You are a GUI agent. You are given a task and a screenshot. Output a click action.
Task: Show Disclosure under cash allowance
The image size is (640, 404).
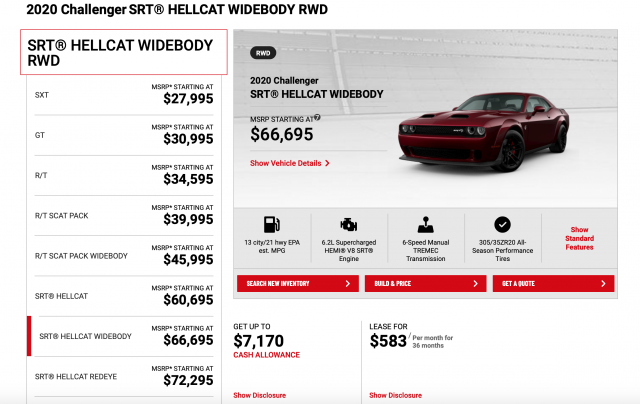(x=260, y=395)
